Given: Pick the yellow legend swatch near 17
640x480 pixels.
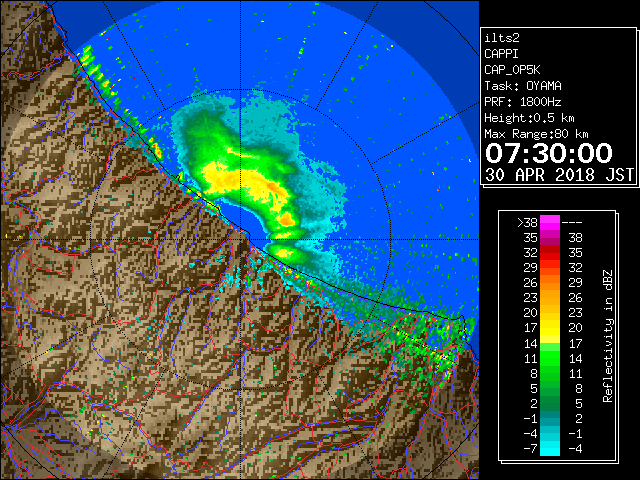Looking at the screenshot, I should (x=550, y=328).
